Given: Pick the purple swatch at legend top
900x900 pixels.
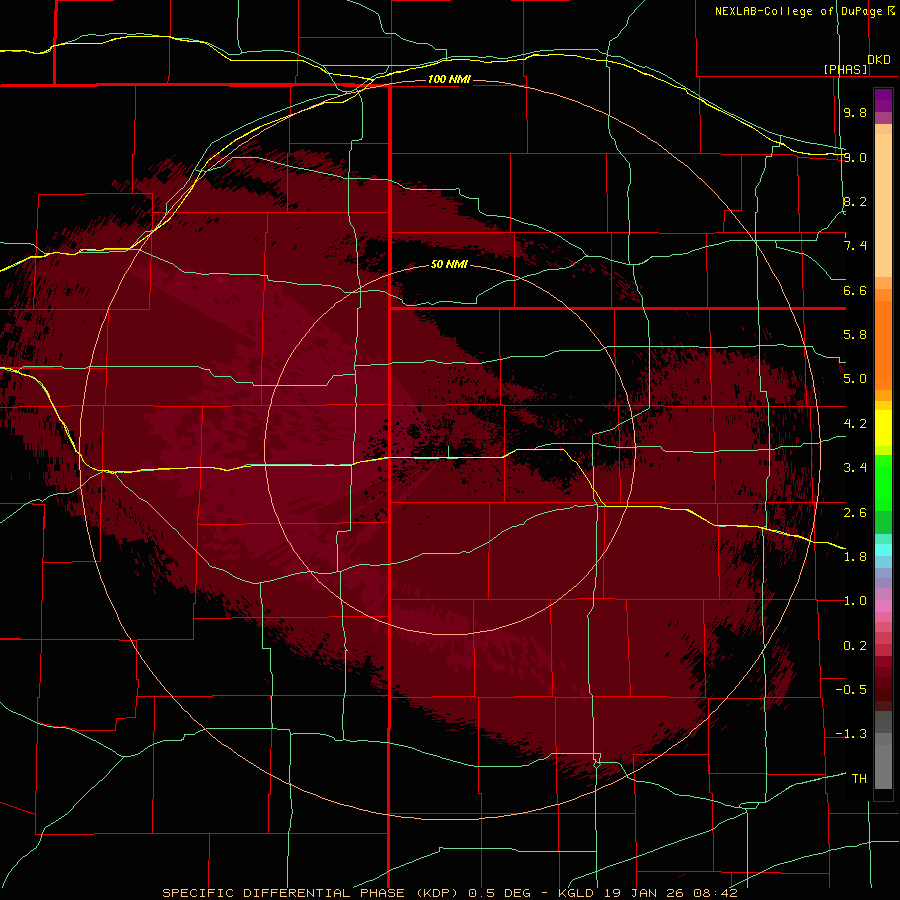Looking at the screenshot, I should (x=883, y=100).
